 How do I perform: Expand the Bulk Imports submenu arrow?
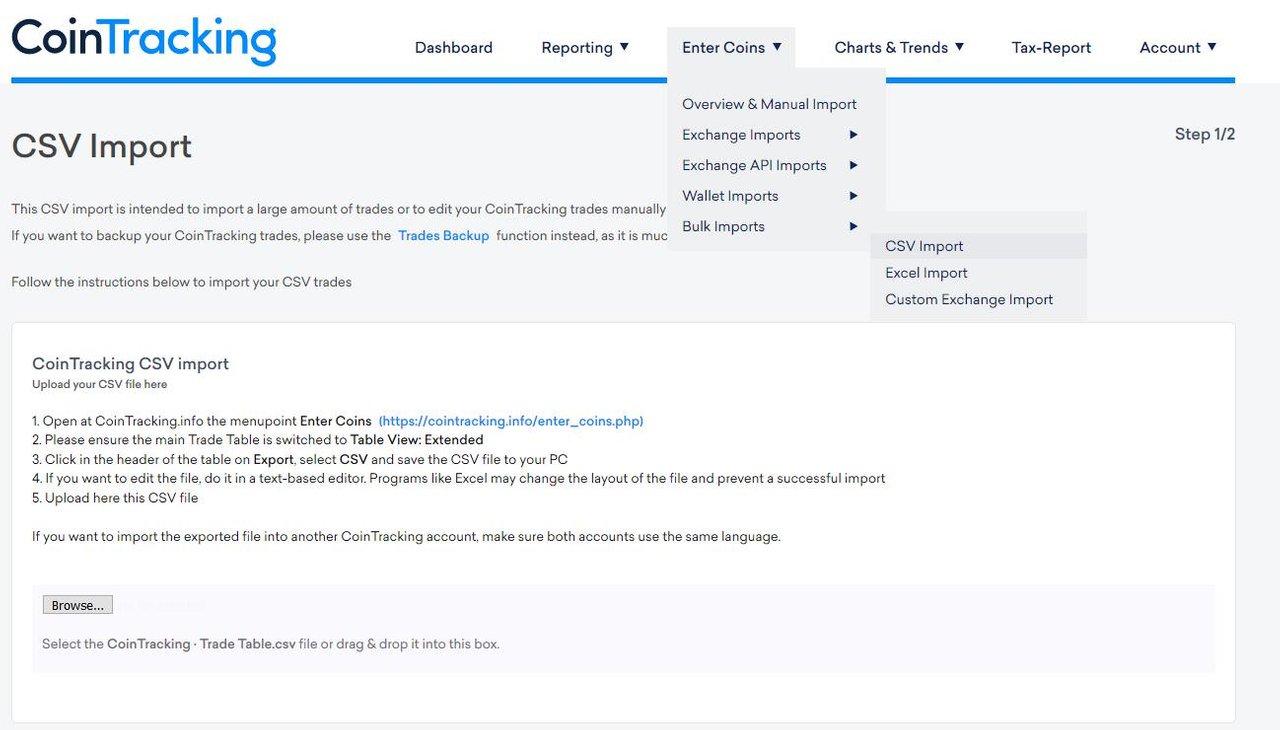coord(853,226)
